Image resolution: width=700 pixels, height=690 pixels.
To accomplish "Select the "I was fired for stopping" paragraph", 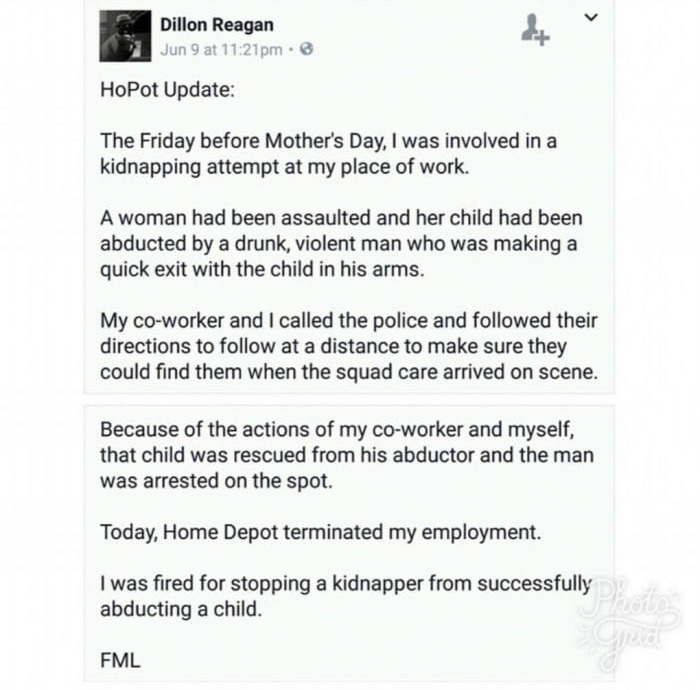I will click(x=345, y=596).
